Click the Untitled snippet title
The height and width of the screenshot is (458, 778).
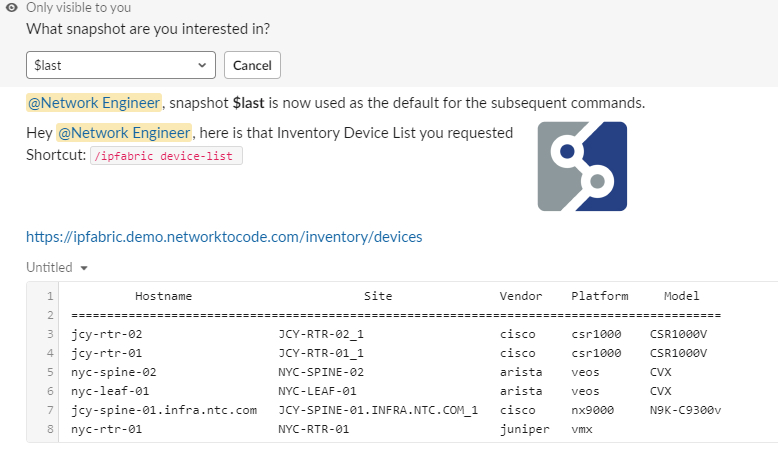coord(49,267)
